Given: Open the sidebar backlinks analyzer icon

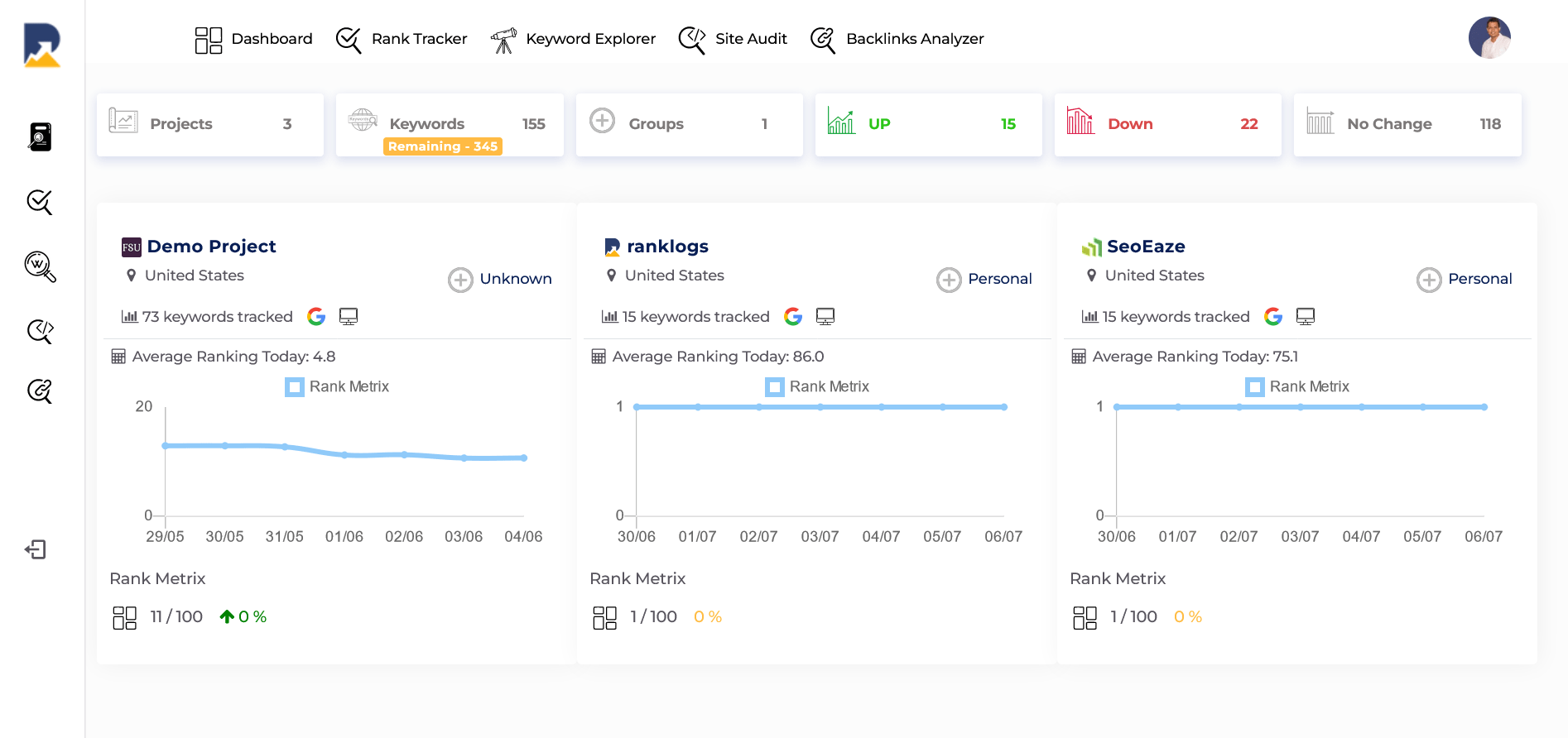Looking at the screenshot, I should 40,391.
